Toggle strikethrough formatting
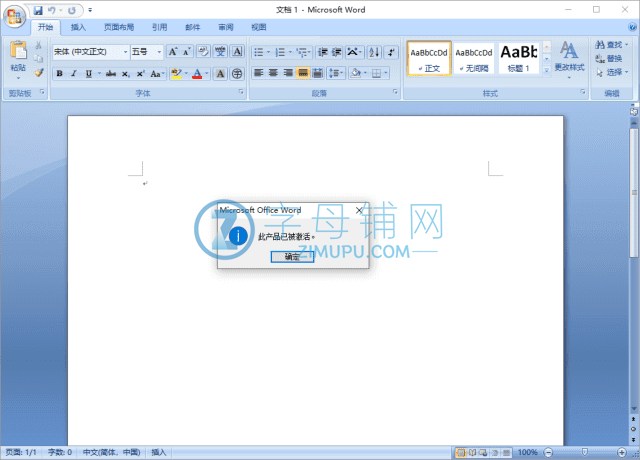 point(111,73)
